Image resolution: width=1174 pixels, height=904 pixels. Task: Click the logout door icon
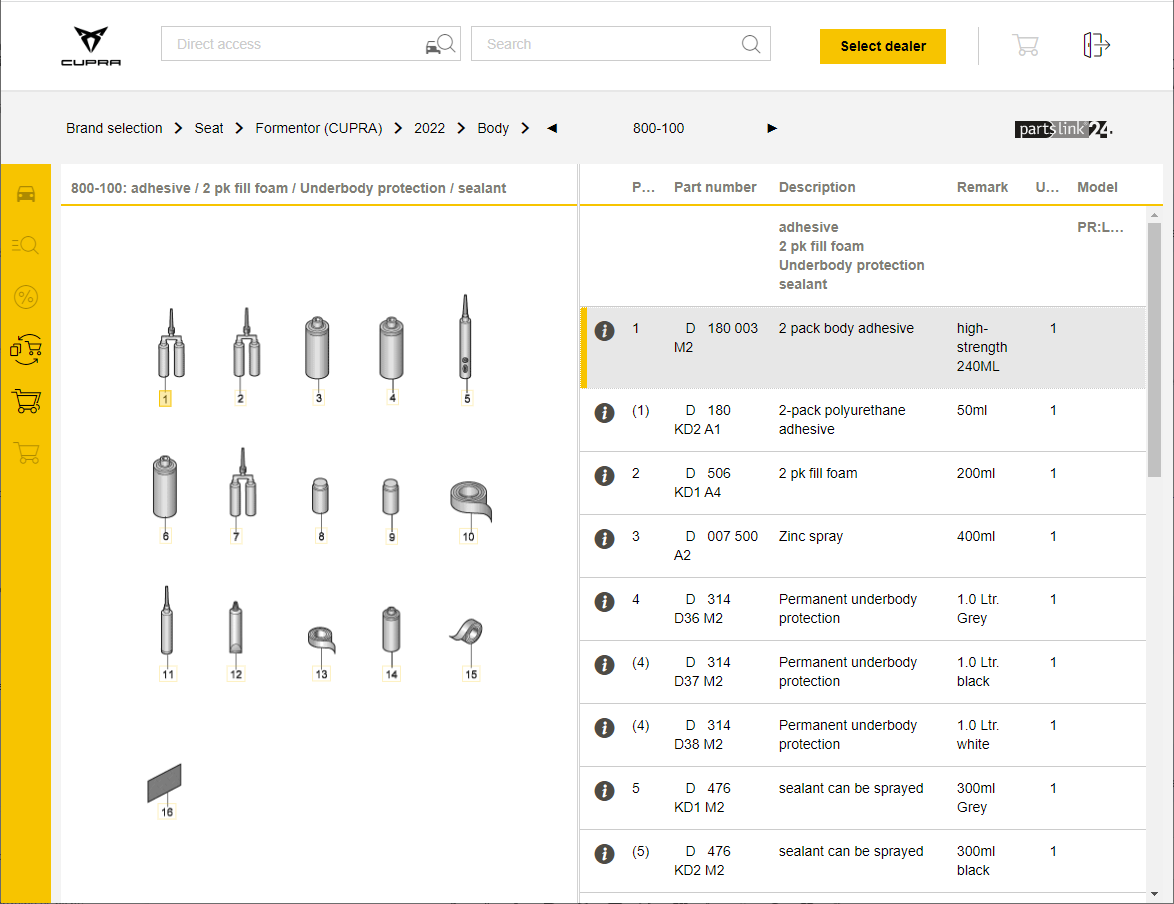(1096, 45)
